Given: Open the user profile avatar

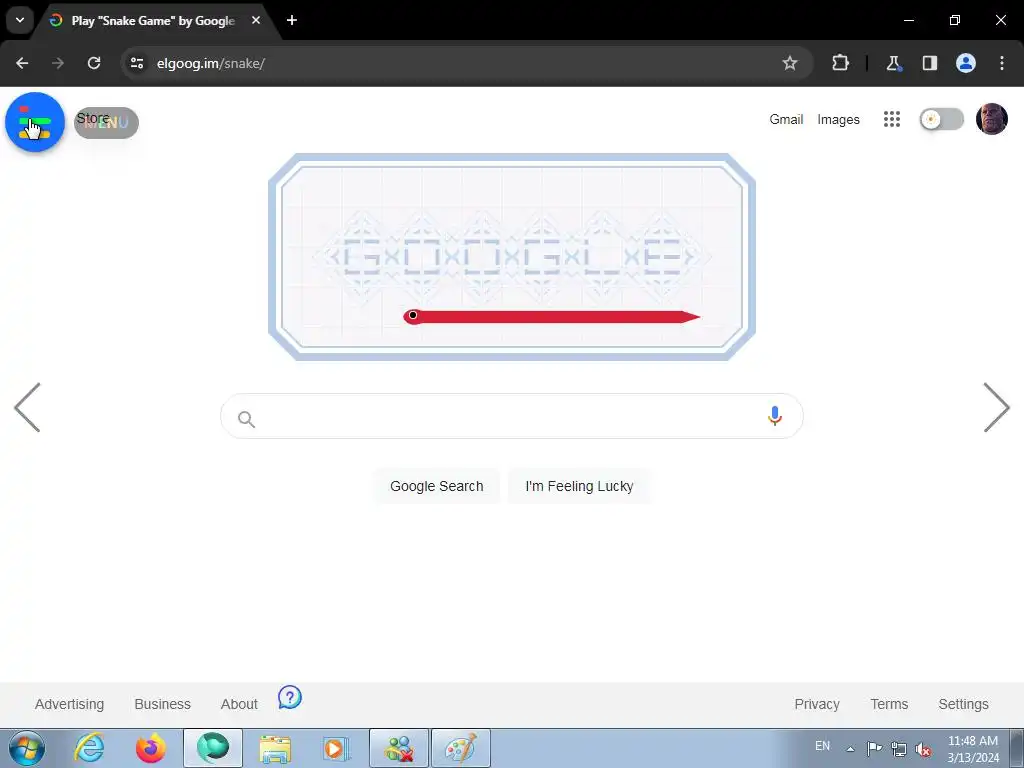Looking at the screenshot, I should tap(991, 119).
